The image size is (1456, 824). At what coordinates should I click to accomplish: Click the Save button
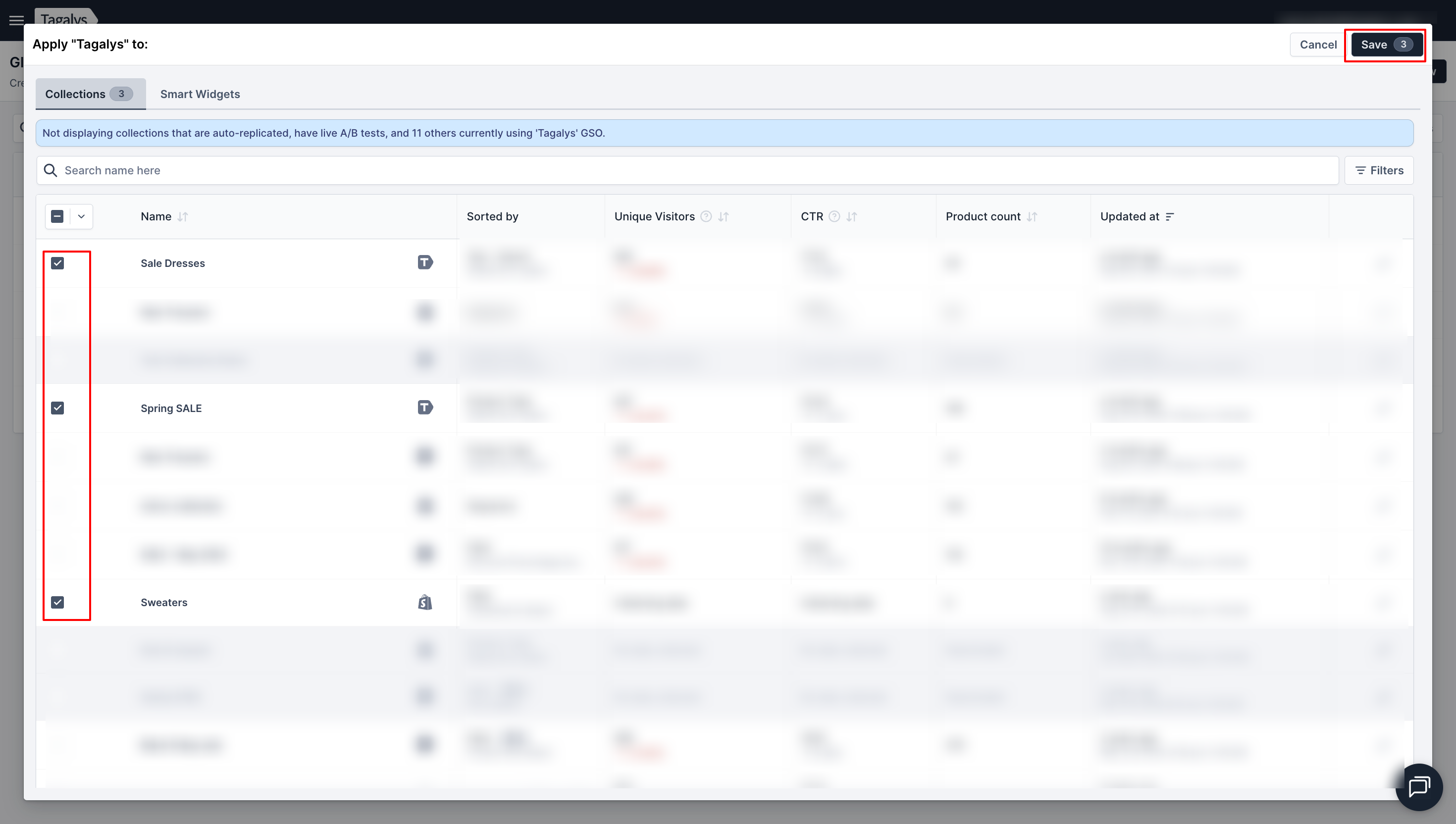(1385, 45)
